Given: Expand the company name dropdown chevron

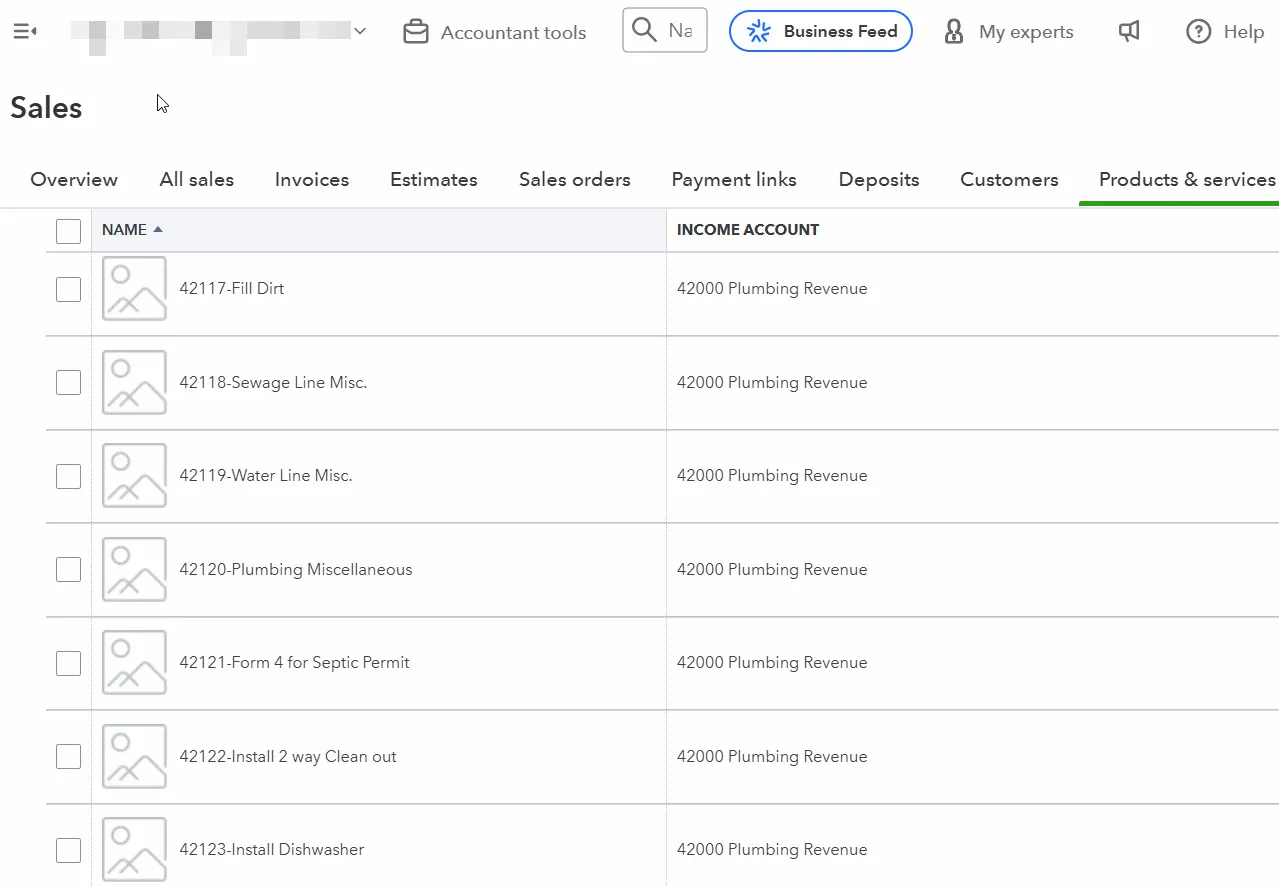Looking at the screenshot, I should tap(360, 31).
